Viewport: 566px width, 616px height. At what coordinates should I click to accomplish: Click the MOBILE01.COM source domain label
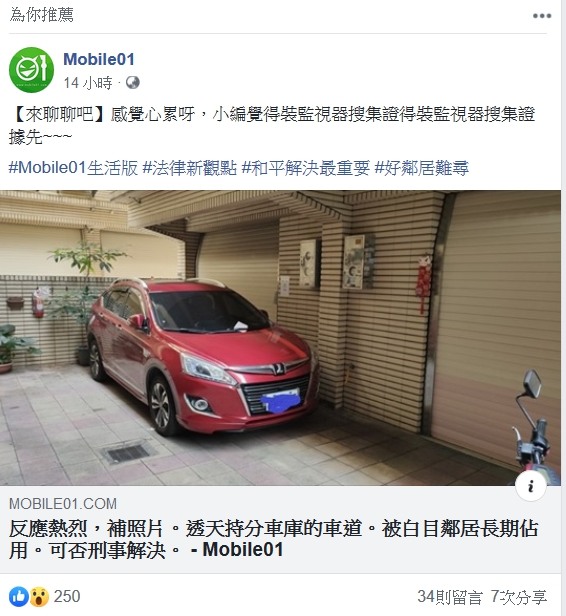[x=63, y=504]
